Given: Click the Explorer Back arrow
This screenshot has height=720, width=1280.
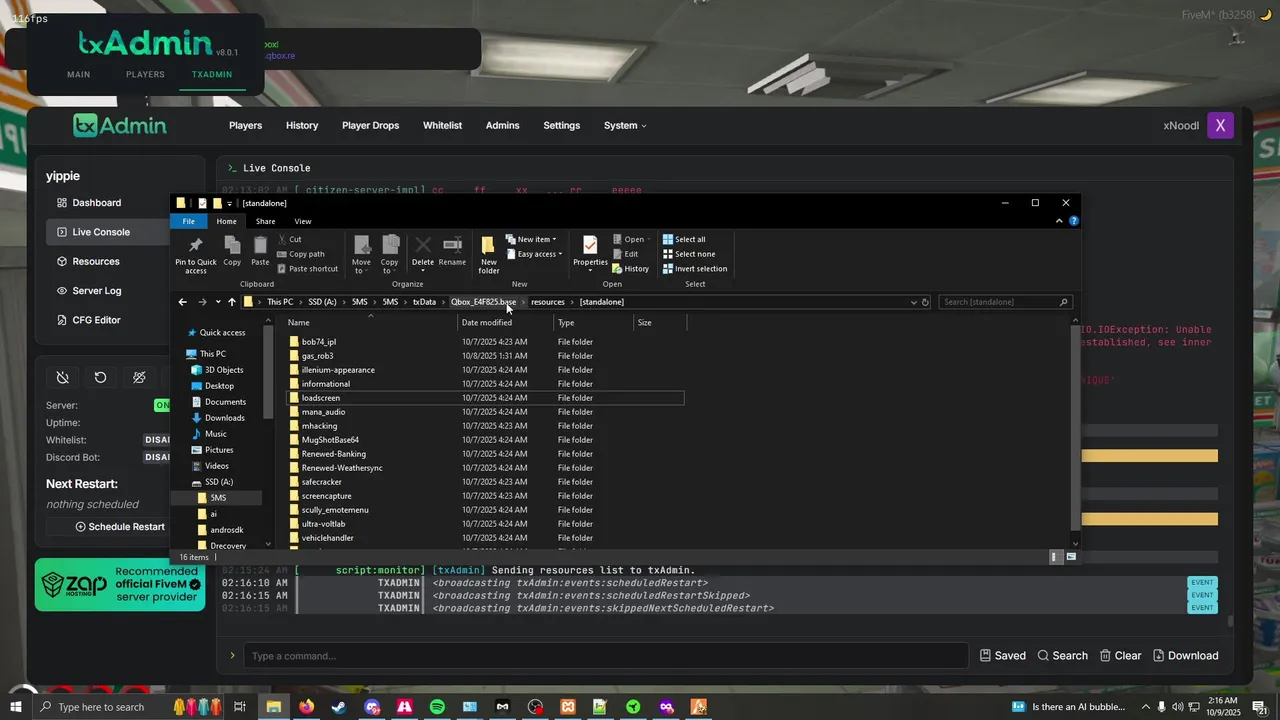Looking at the screenshot, I should [x=182, y=302].
